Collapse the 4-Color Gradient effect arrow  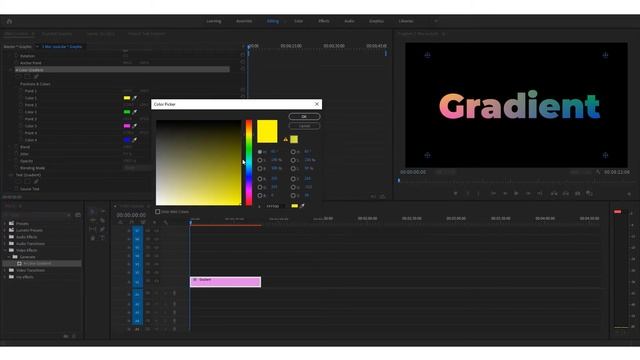pyautogui.click(x=11, y=70)
